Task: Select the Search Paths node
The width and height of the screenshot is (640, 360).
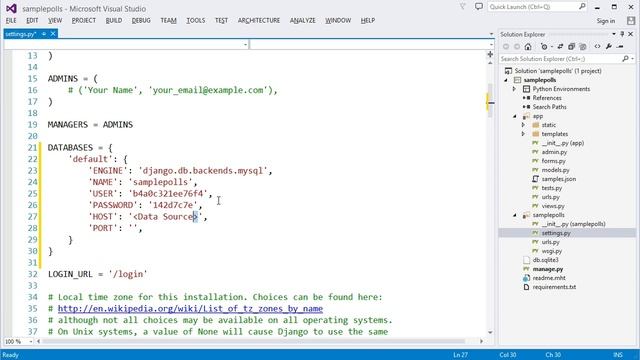Action: [x=549, y=107]
